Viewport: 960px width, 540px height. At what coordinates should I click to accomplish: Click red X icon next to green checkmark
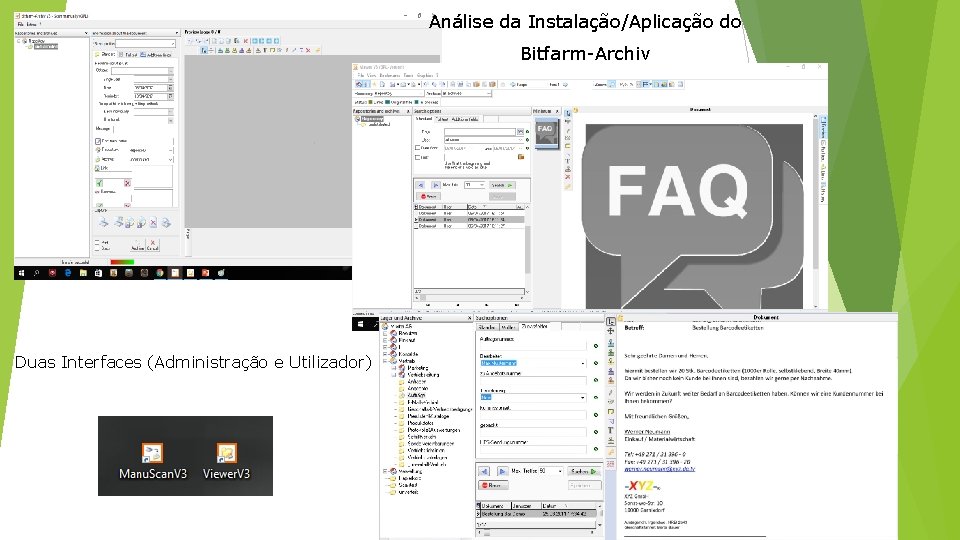tap(127, 183)
